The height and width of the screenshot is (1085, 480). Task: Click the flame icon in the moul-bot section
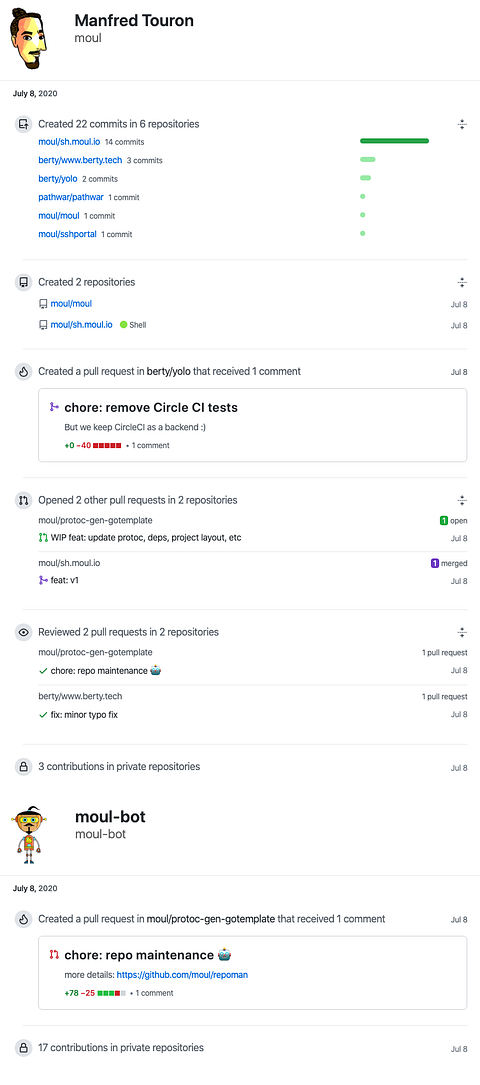(x=24, y=920)
